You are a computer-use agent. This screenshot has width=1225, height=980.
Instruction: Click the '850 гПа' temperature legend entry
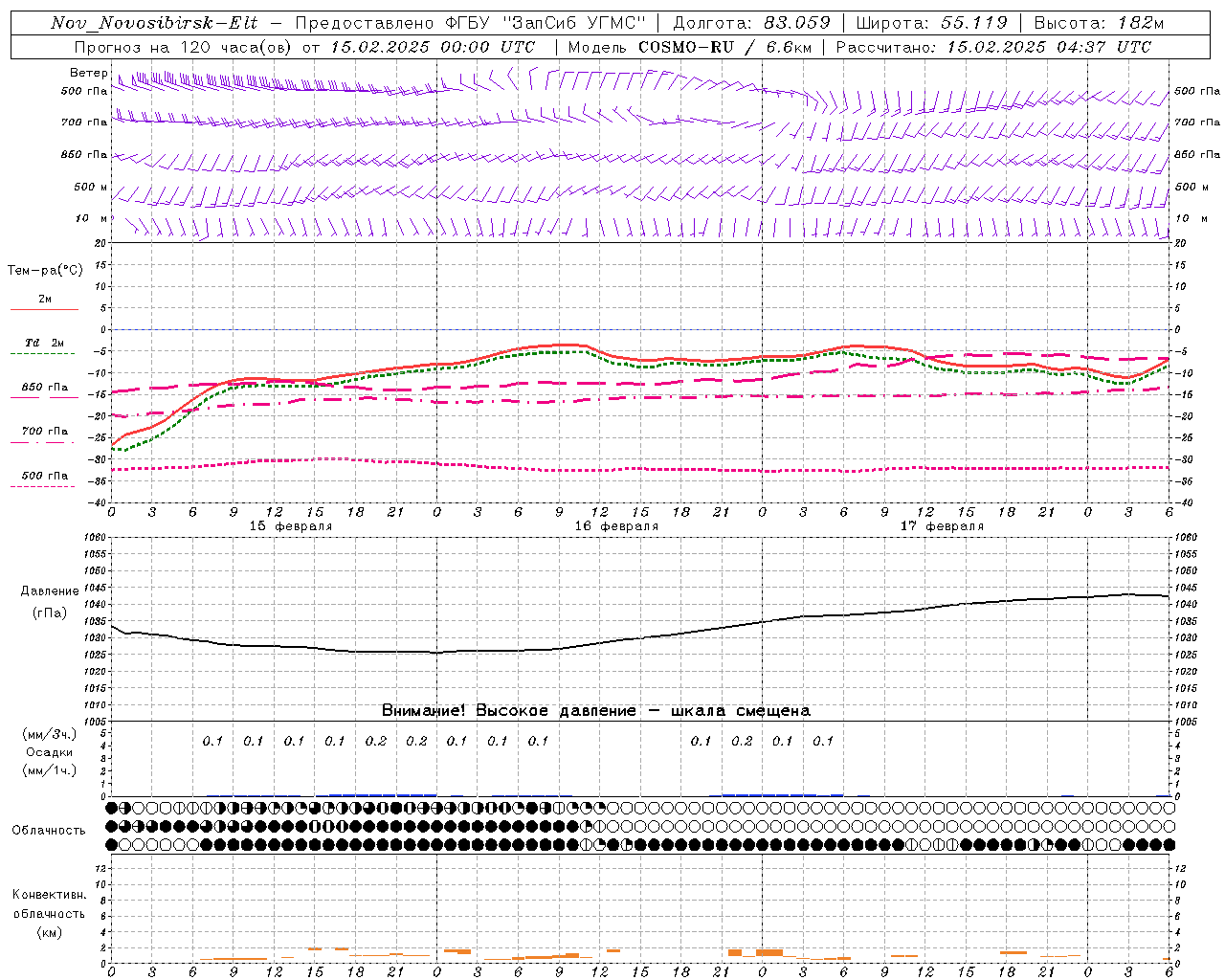click(x=45, y=388)
